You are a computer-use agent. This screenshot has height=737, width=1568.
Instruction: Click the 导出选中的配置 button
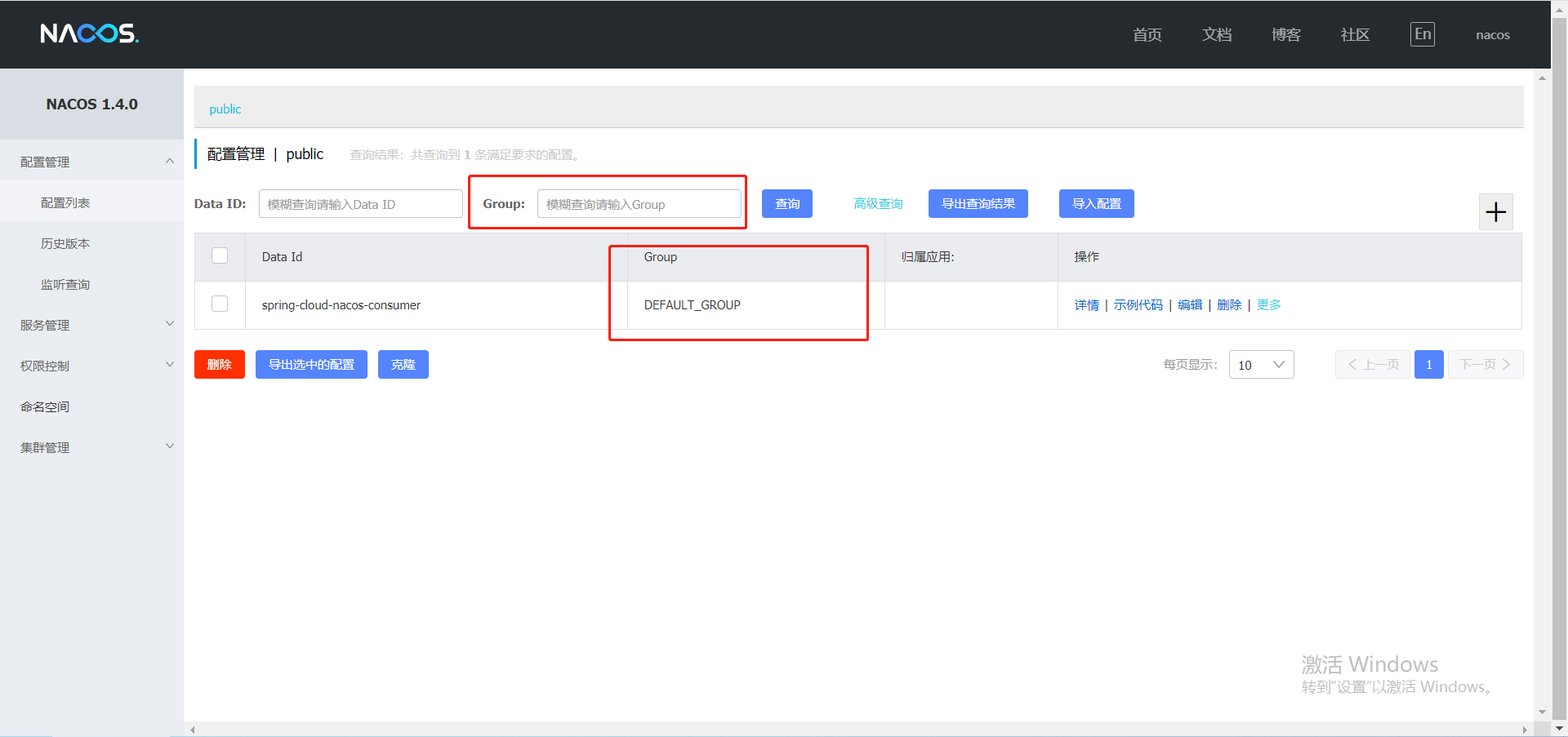coord(311,365)
